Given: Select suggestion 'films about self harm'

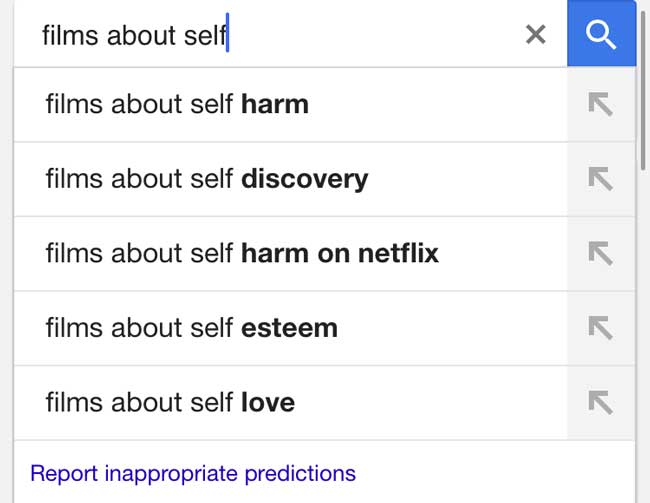Looking at the screenshot, I should (177, 104).
